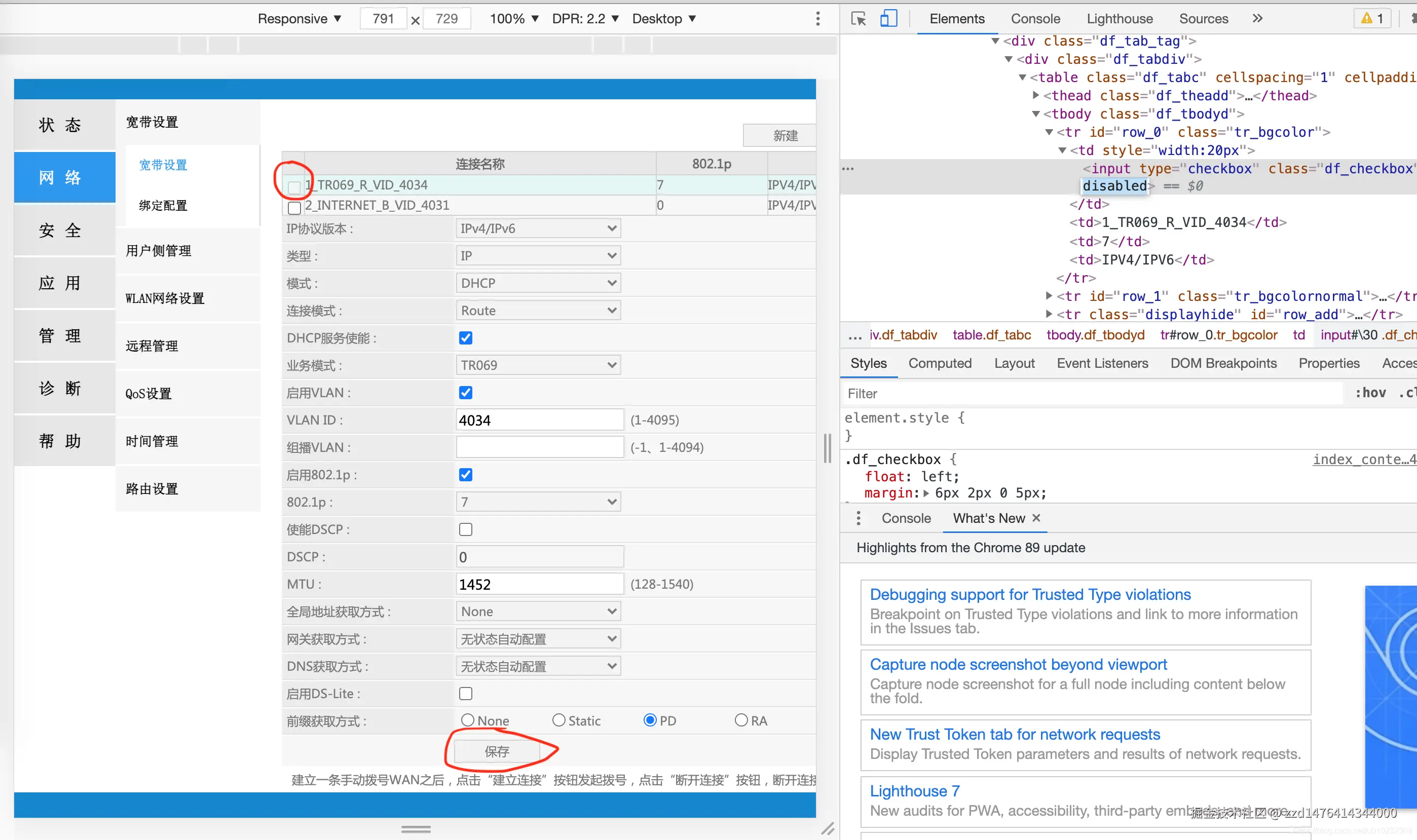Uncheck the DHCP服务使能 checkbox
The width and height of the screenshot is (1417, 840).
[x=465, y=338]
